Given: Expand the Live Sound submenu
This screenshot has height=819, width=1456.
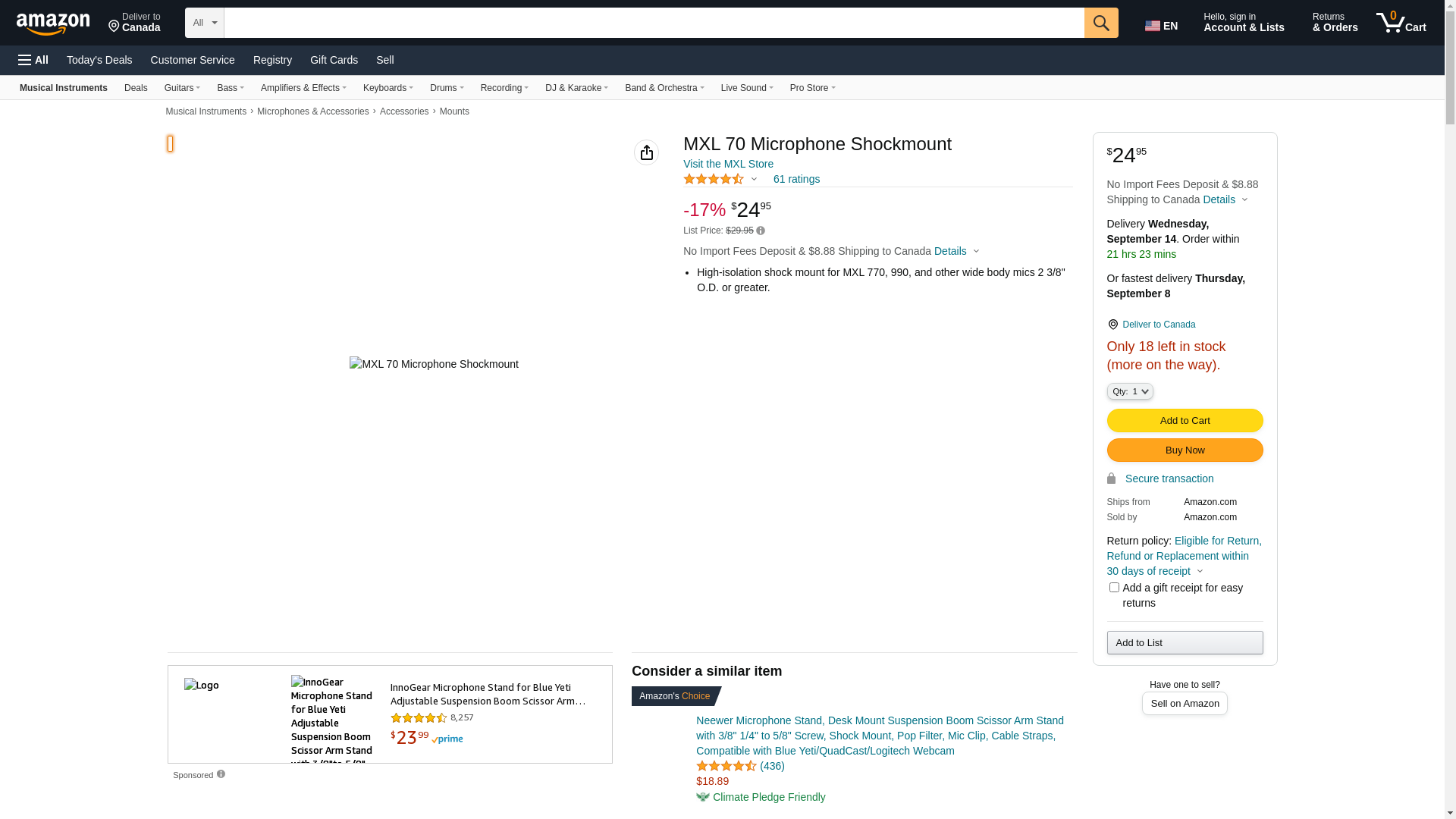Looking at the screenshot, I should [x=747, y=88].
